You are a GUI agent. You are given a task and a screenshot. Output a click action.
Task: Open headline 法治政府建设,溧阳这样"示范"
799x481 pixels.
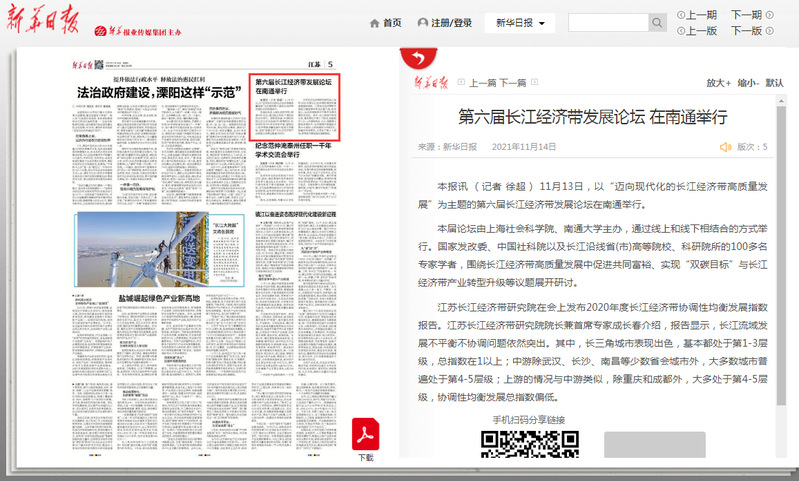point(148,91)
